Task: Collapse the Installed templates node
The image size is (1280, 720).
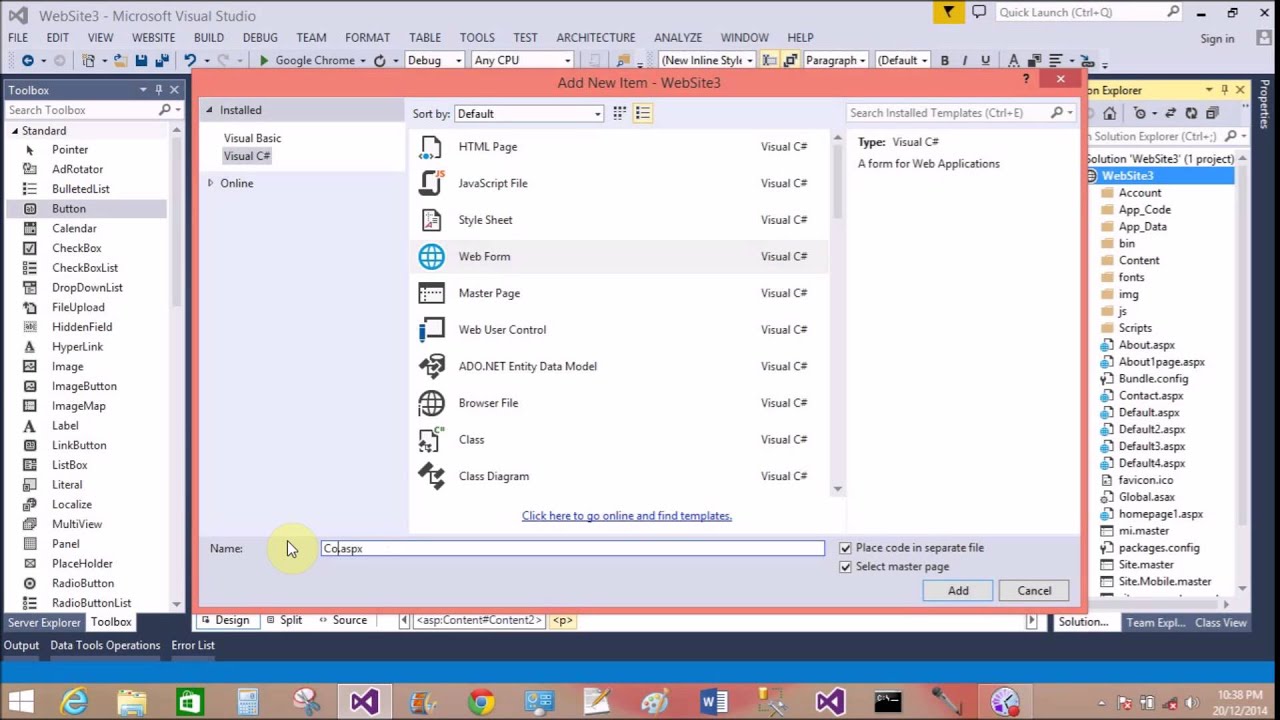Action: click(210, 110)
